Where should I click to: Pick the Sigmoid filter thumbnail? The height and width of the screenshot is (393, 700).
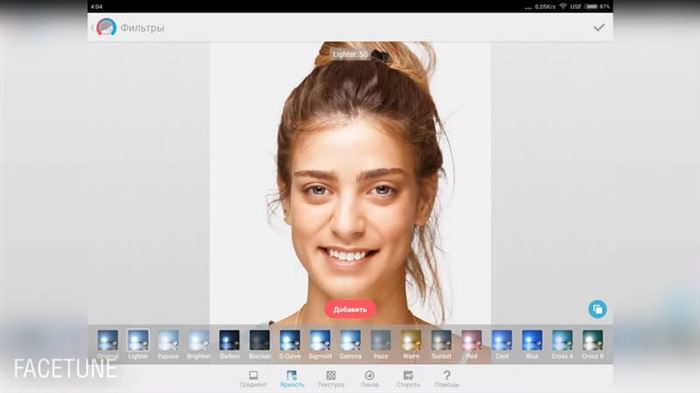click(x=320, y=340)
